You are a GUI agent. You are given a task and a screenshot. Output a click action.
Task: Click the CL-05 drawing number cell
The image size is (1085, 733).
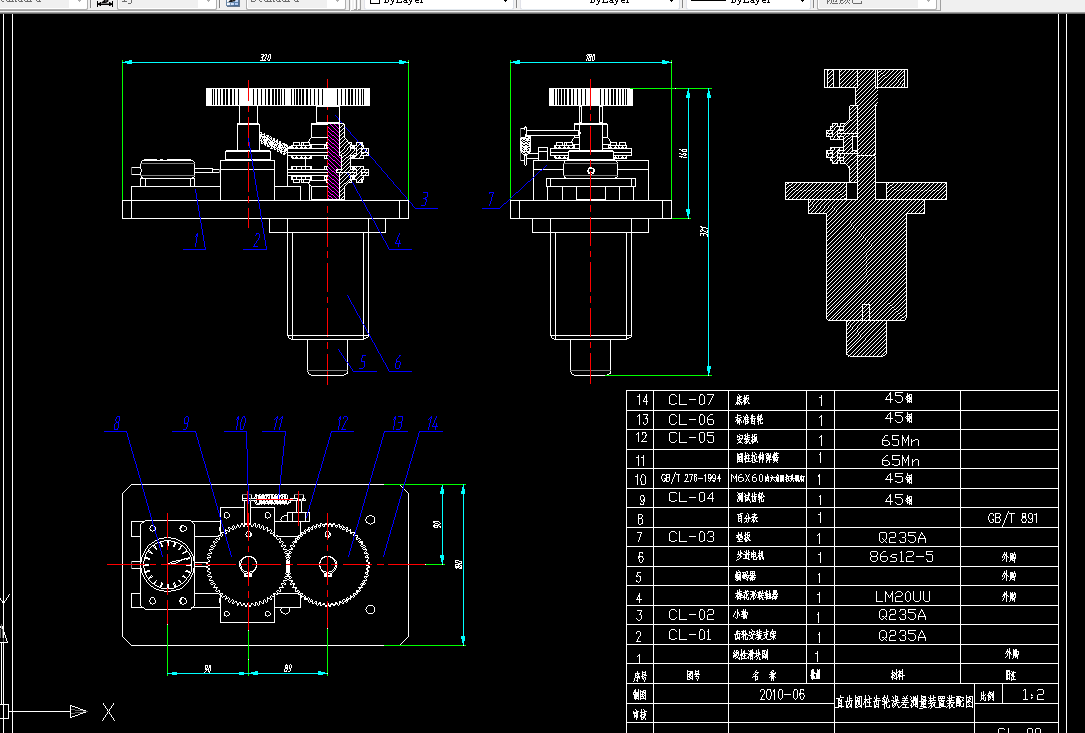point(691,438)
